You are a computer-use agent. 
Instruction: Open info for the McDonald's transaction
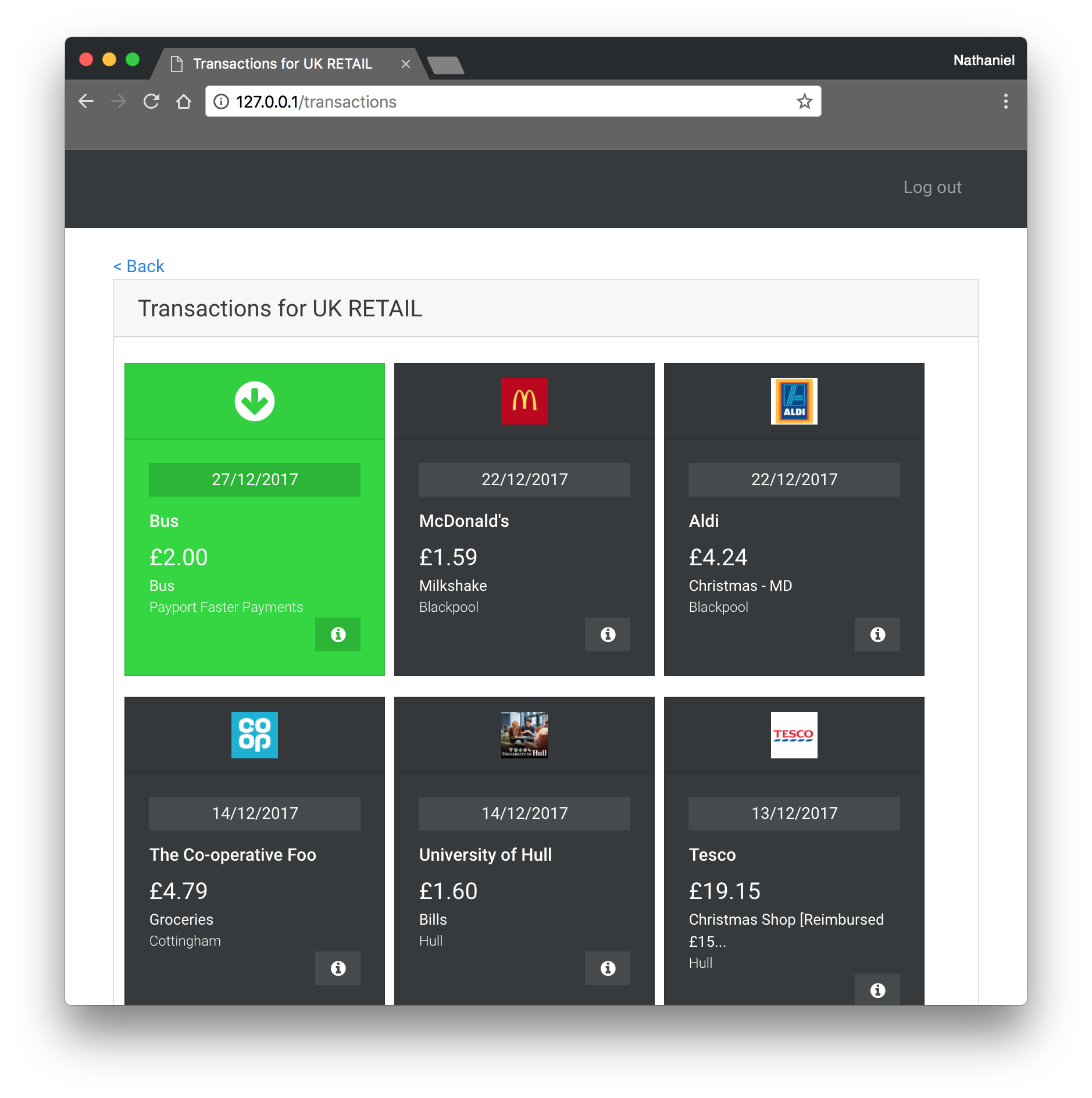click(608, 634)
